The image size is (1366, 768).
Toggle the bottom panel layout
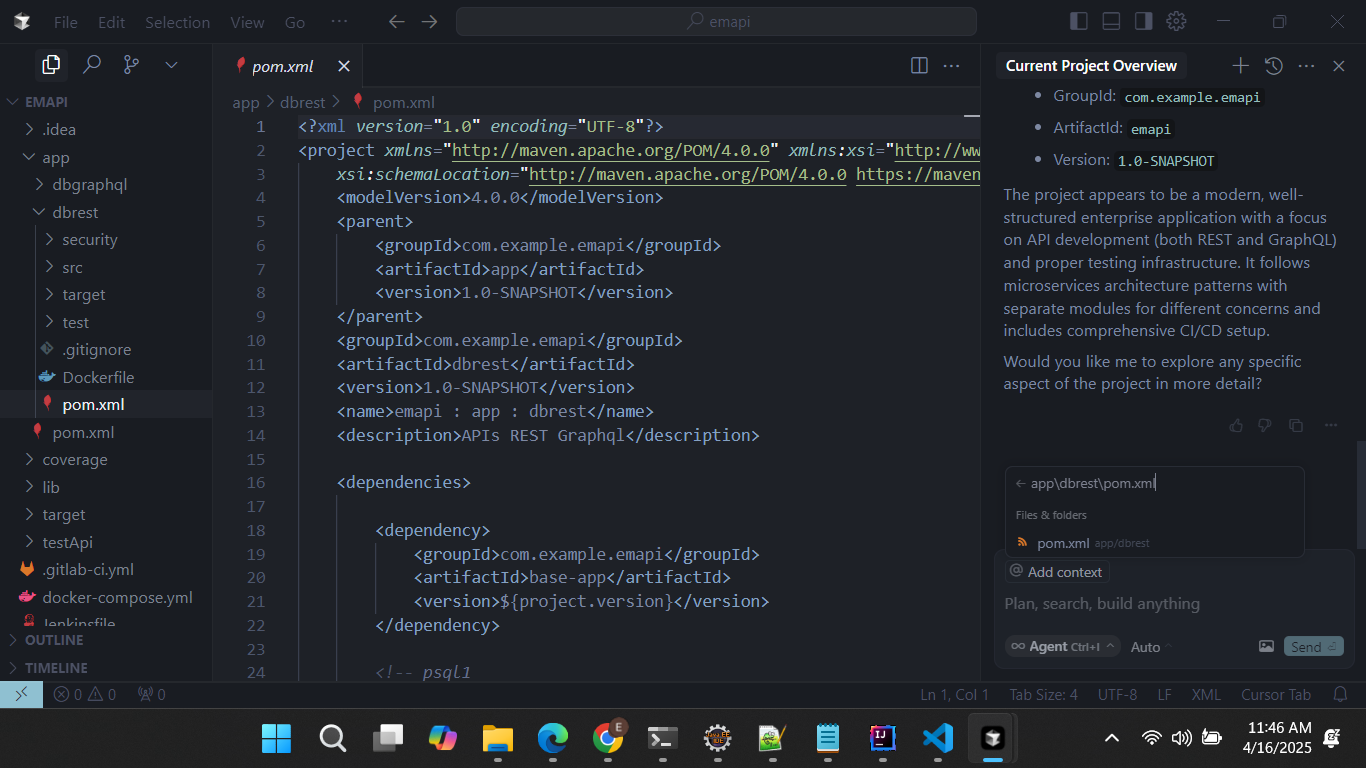(1111, 21)
